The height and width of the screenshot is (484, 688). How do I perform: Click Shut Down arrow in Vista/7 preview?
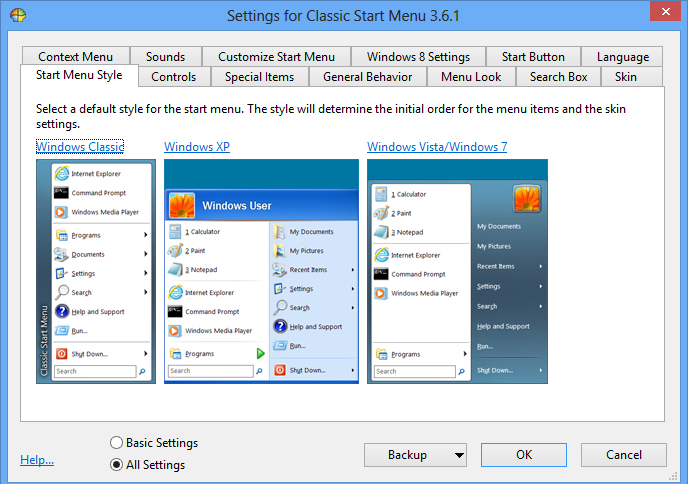click(541, 370)
